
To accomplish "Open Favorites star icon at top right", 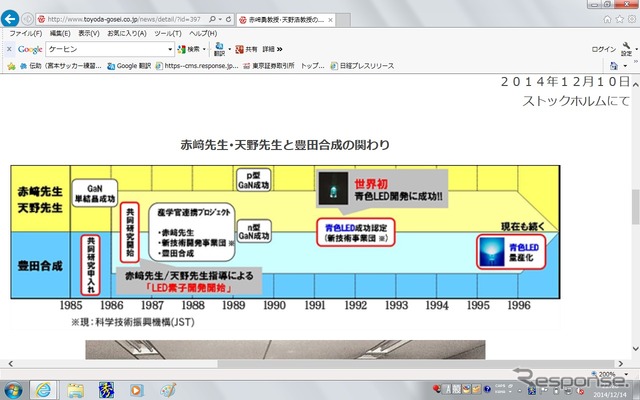I will 620,19.
